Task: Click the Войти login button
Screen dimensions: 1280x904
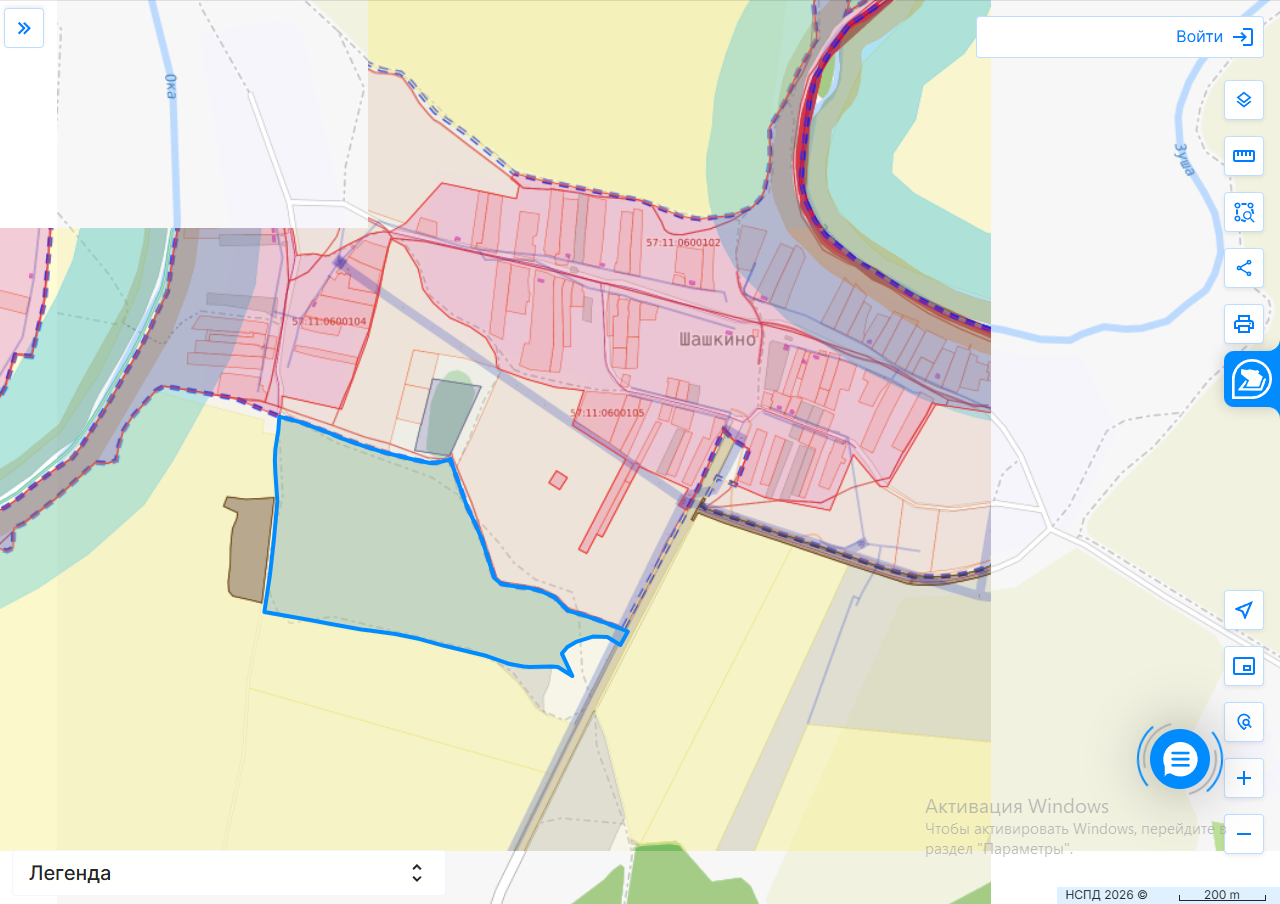Action: 1214,37
